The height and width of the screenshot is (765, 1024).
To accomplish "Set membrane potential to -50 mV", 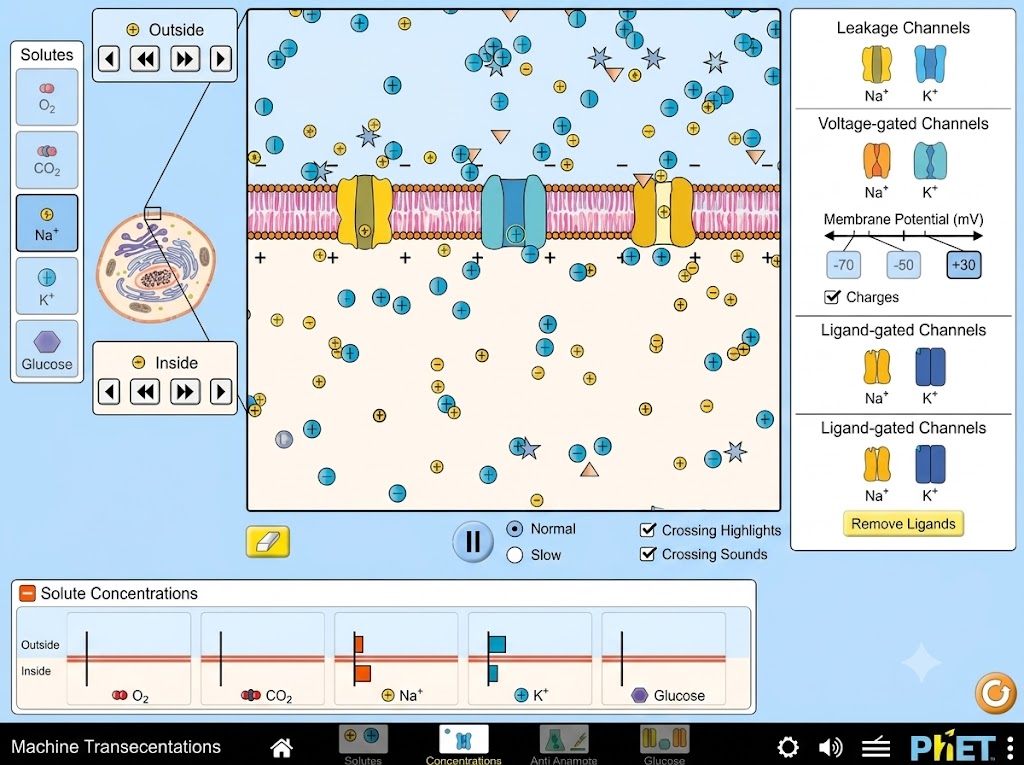I will (x=903, y=265).
